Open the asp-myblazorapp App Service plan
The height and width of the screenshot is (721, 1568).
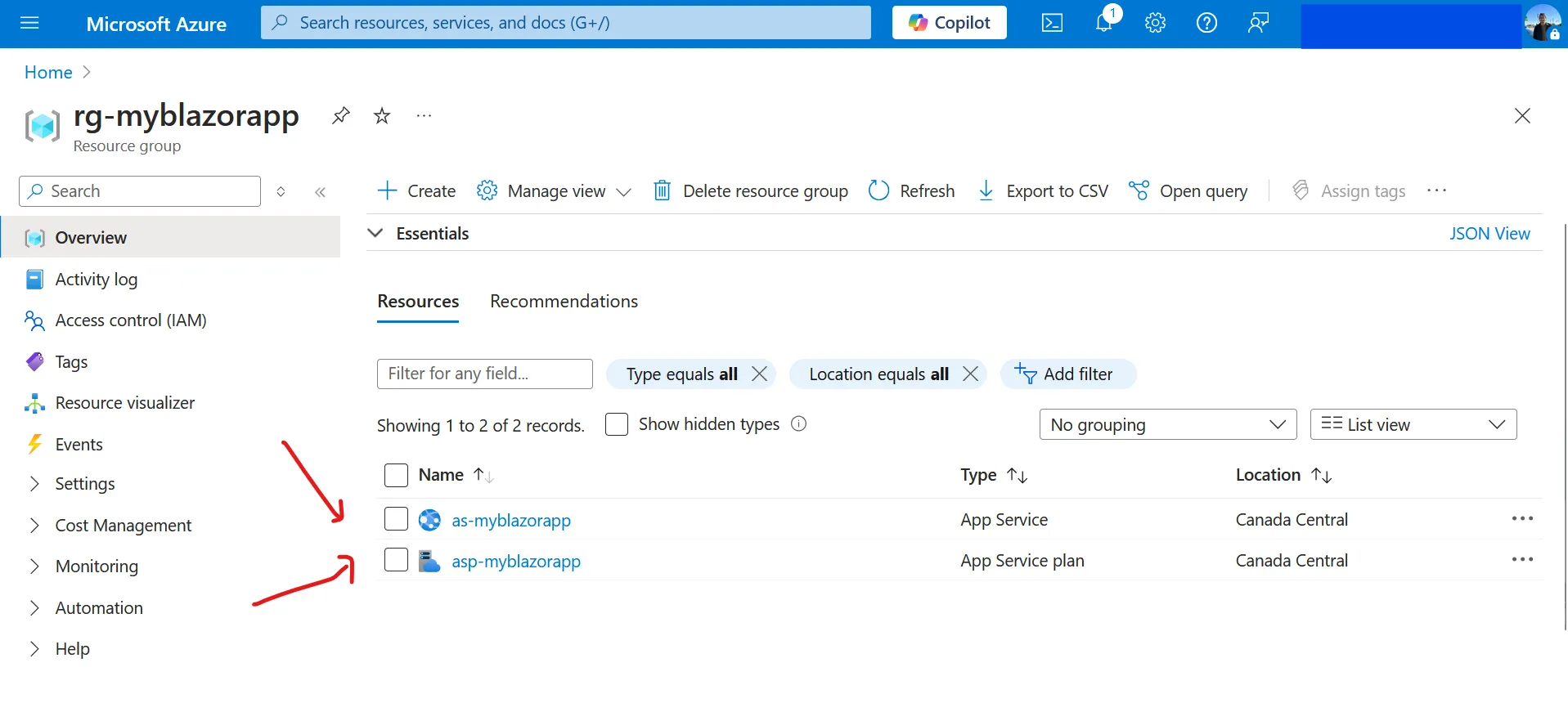click(516, 562)
